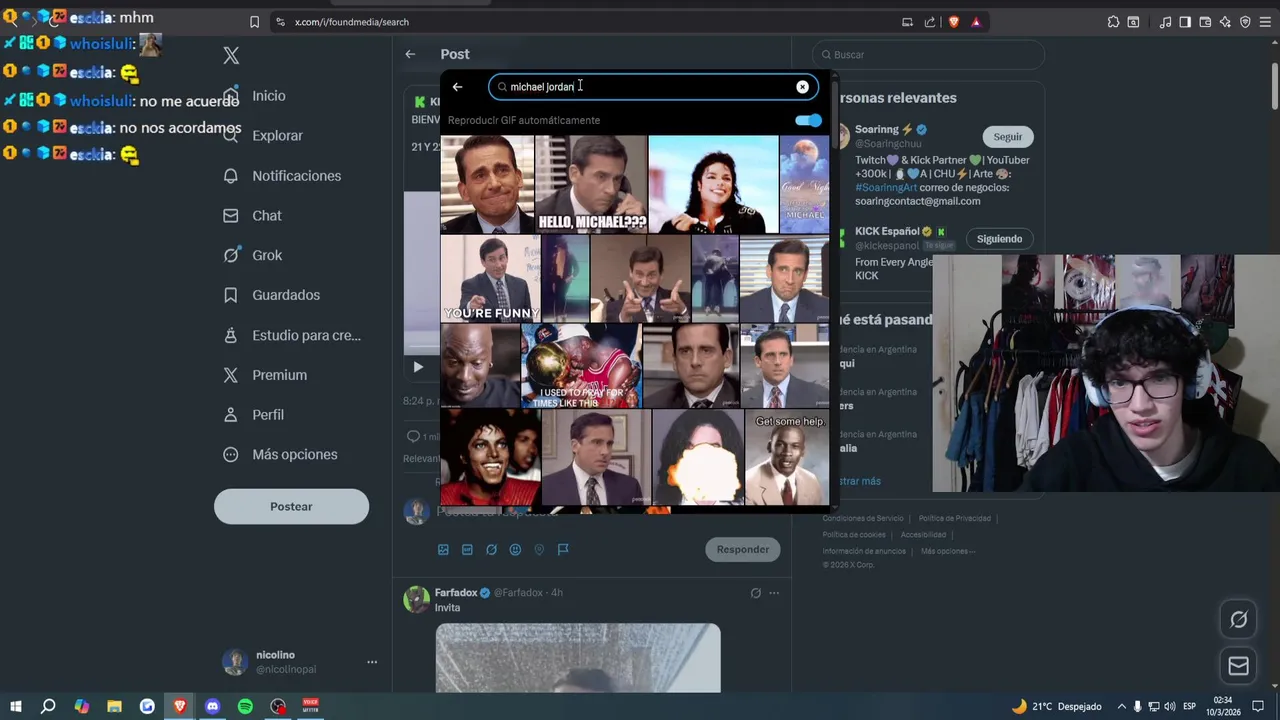
Task: Open File Explorer from the taskbar
Action: tap(114, 706)
